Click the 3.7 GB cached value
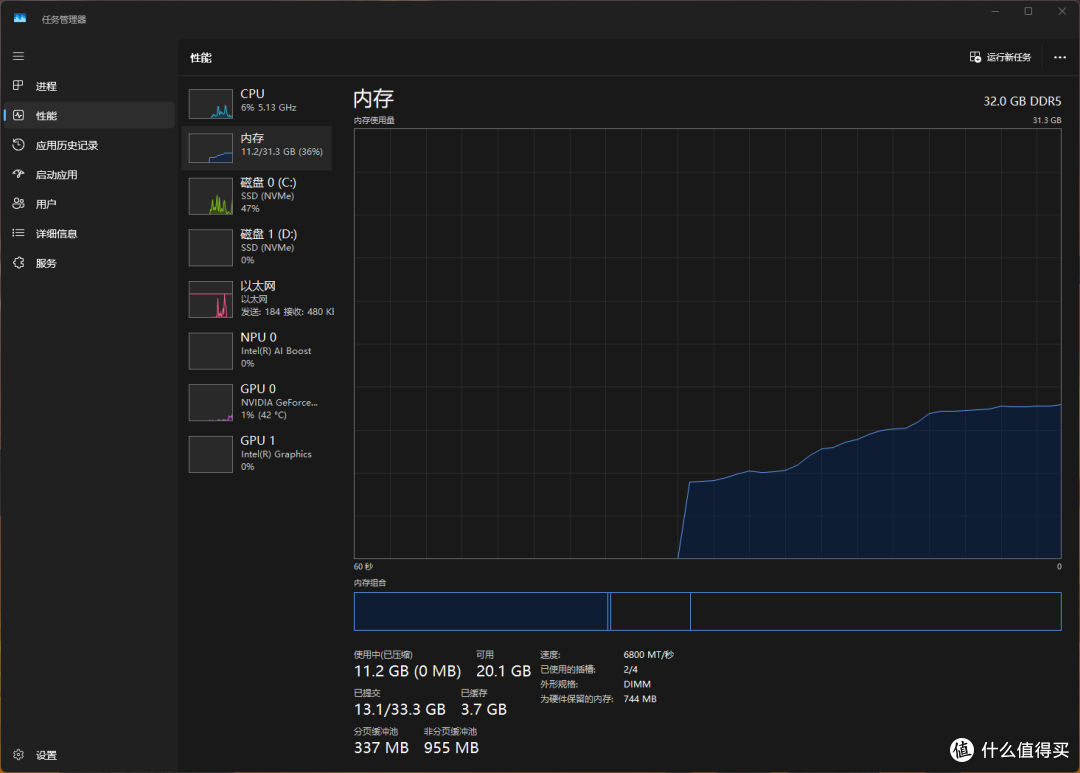The image size is (1080, 773). 484,710
